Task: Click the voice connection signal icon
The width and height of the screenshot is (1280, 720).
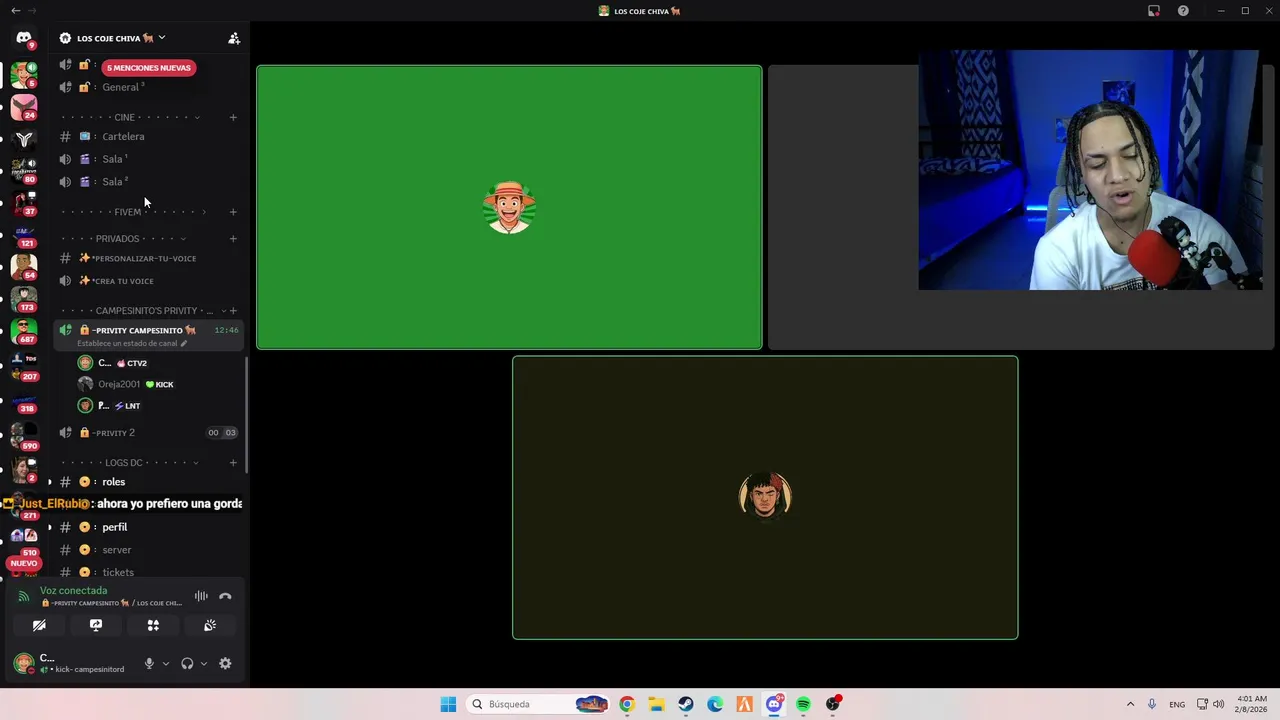Action: (x=24, y=596)
